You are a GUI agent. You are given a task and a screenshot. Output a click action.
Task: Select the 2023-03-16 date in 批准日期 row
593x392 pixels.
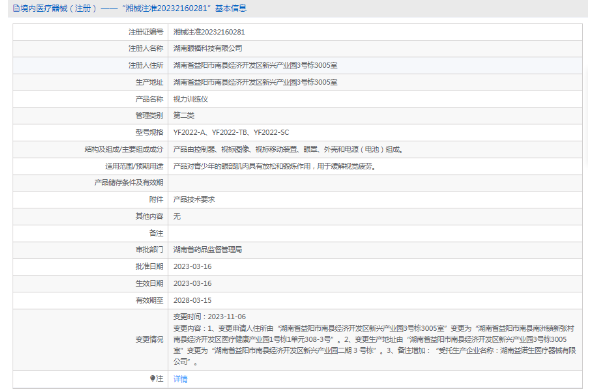click(192, 266)
